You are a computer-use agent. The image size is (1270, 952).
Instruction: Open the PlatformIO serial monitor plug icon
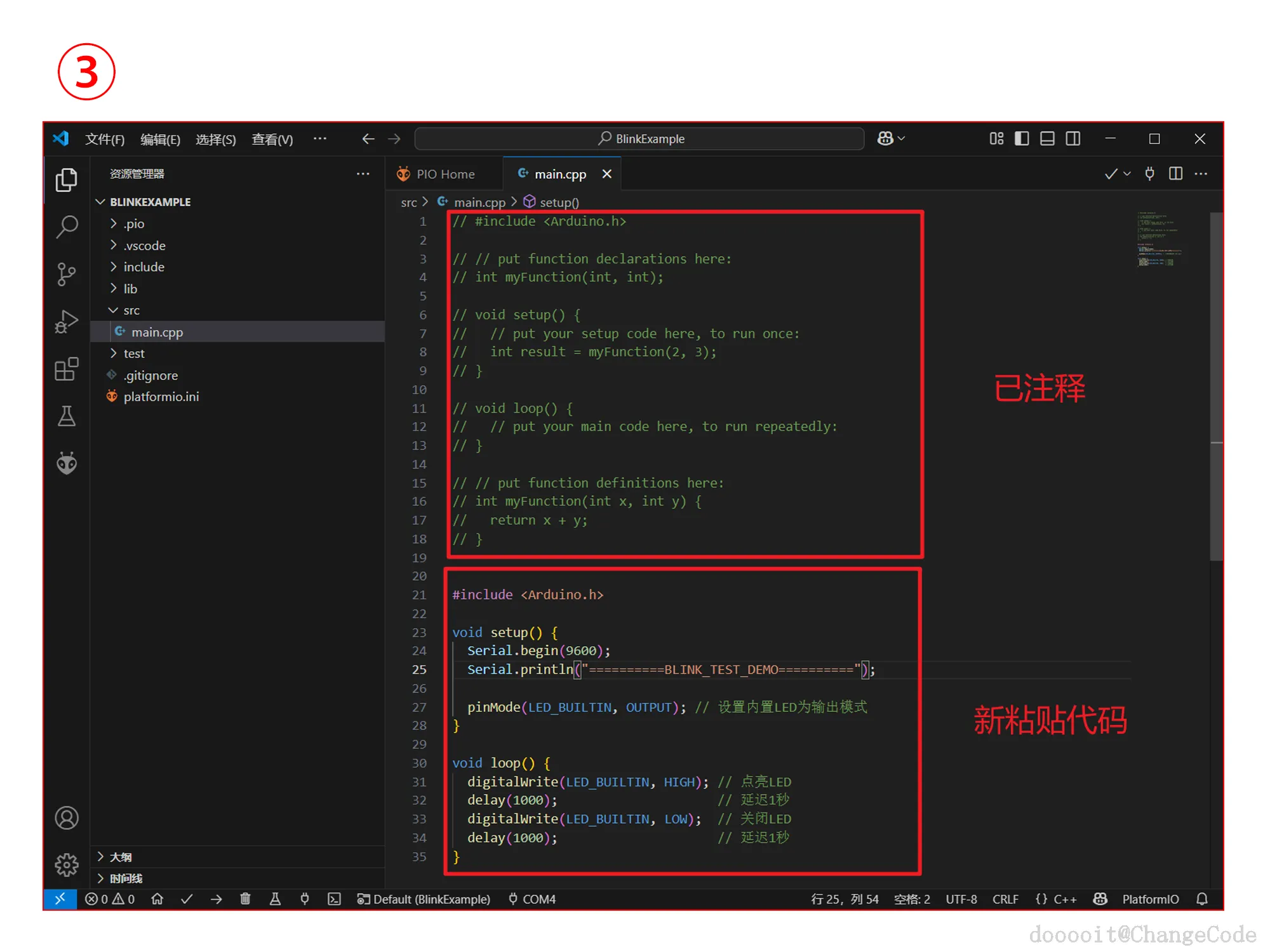(x=305, y=899)
